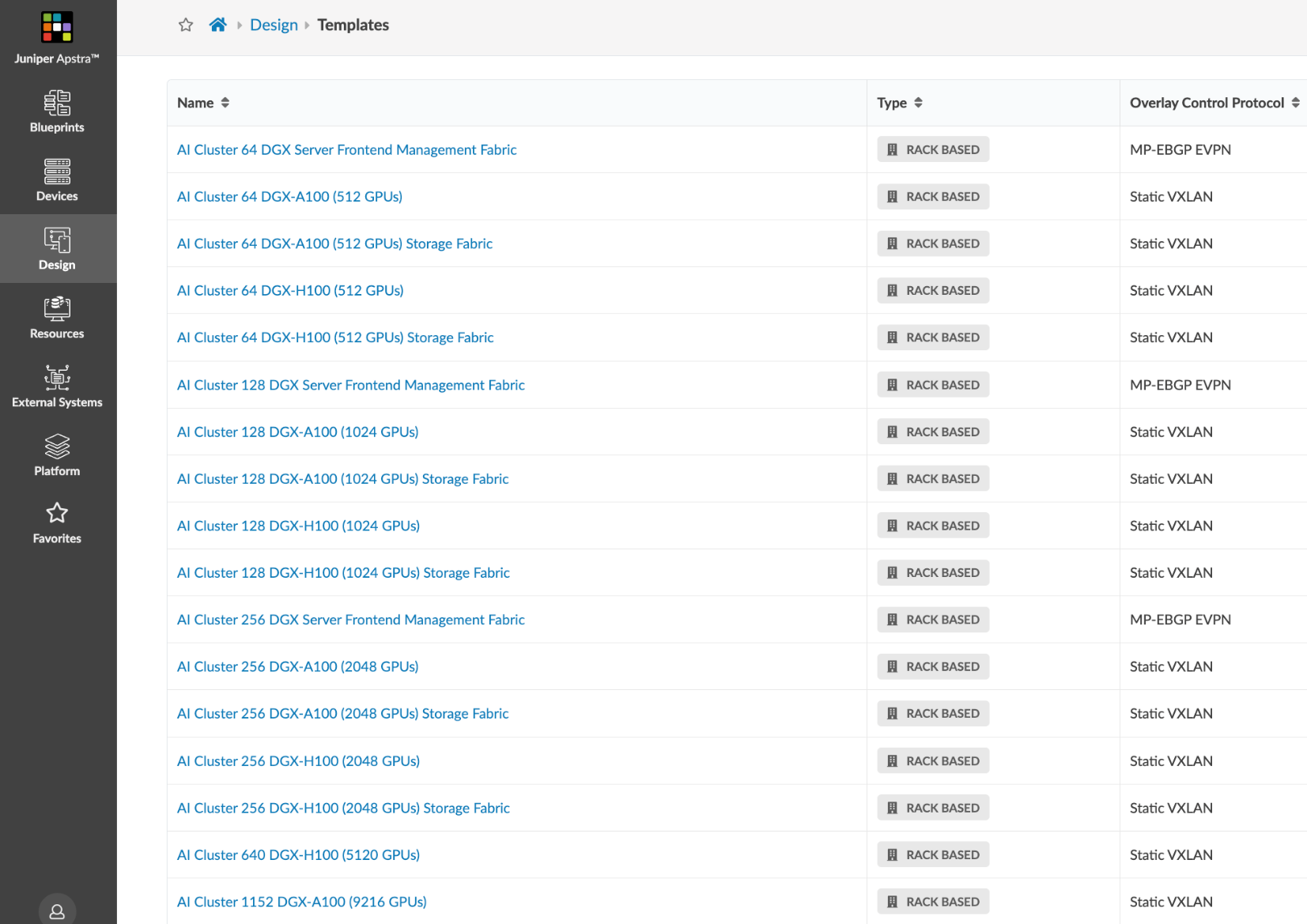Select the Design sidebar icon

pos(57,249)
